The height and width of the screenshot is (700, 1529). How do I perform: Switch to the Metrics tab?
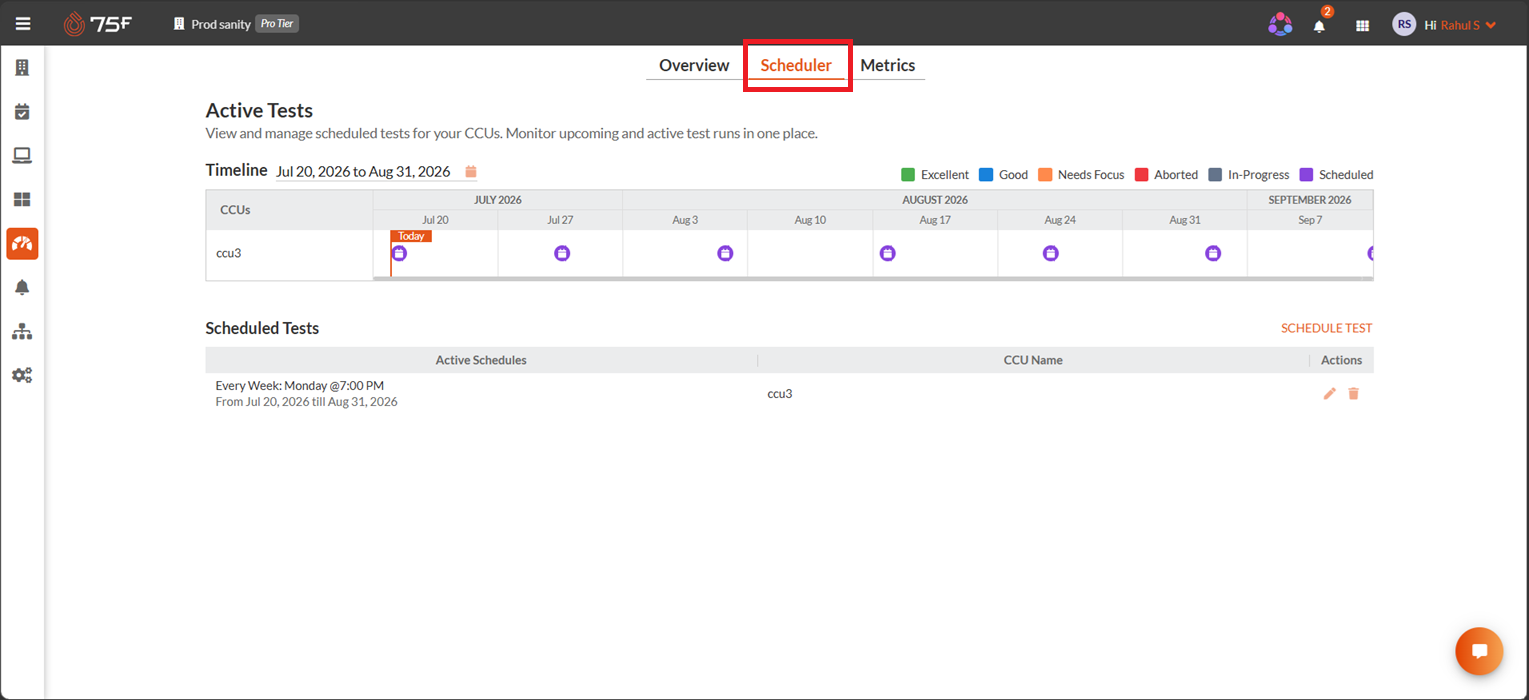point(888,65)
